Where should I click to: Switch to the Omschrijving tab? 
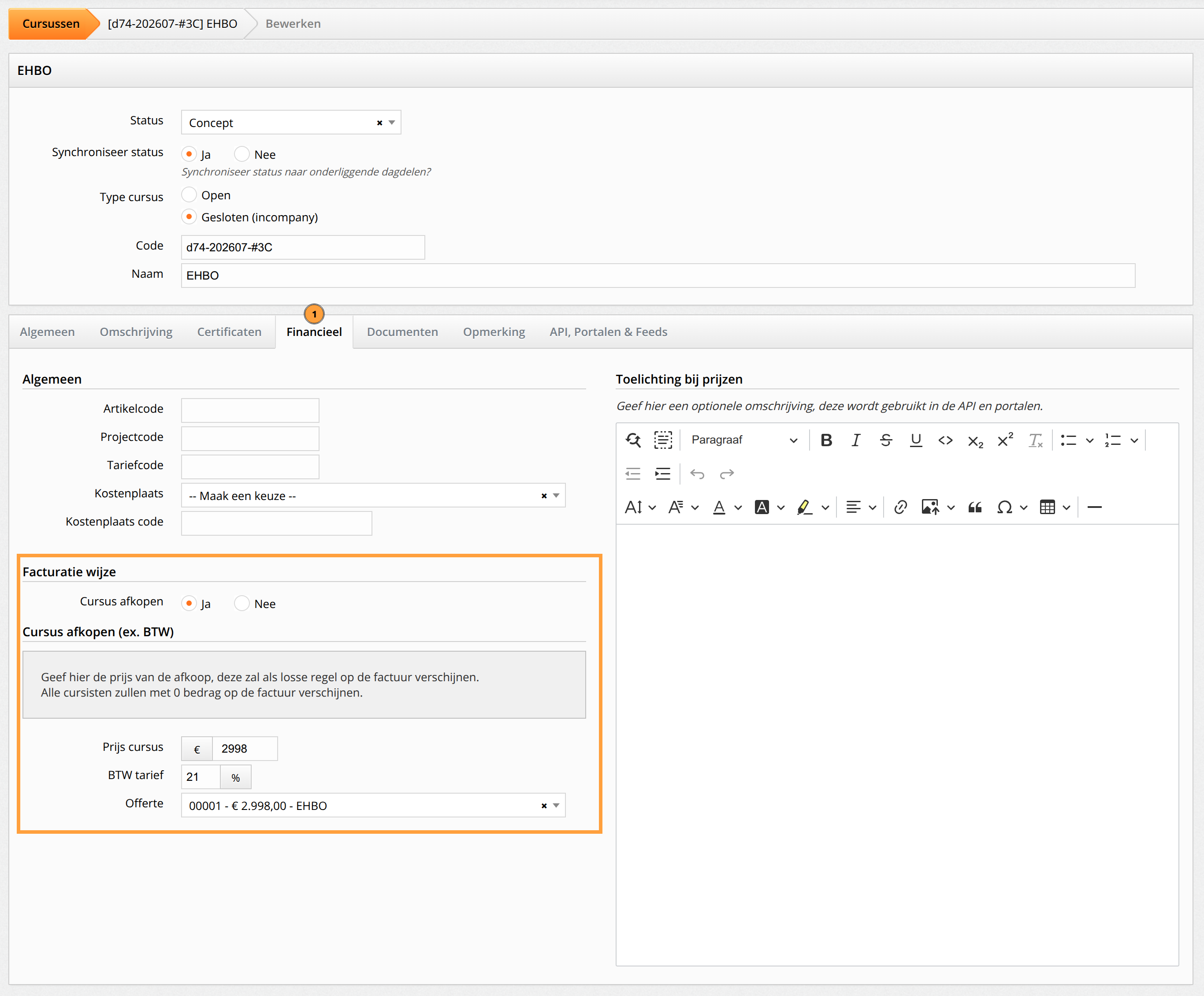pos(136,332)
